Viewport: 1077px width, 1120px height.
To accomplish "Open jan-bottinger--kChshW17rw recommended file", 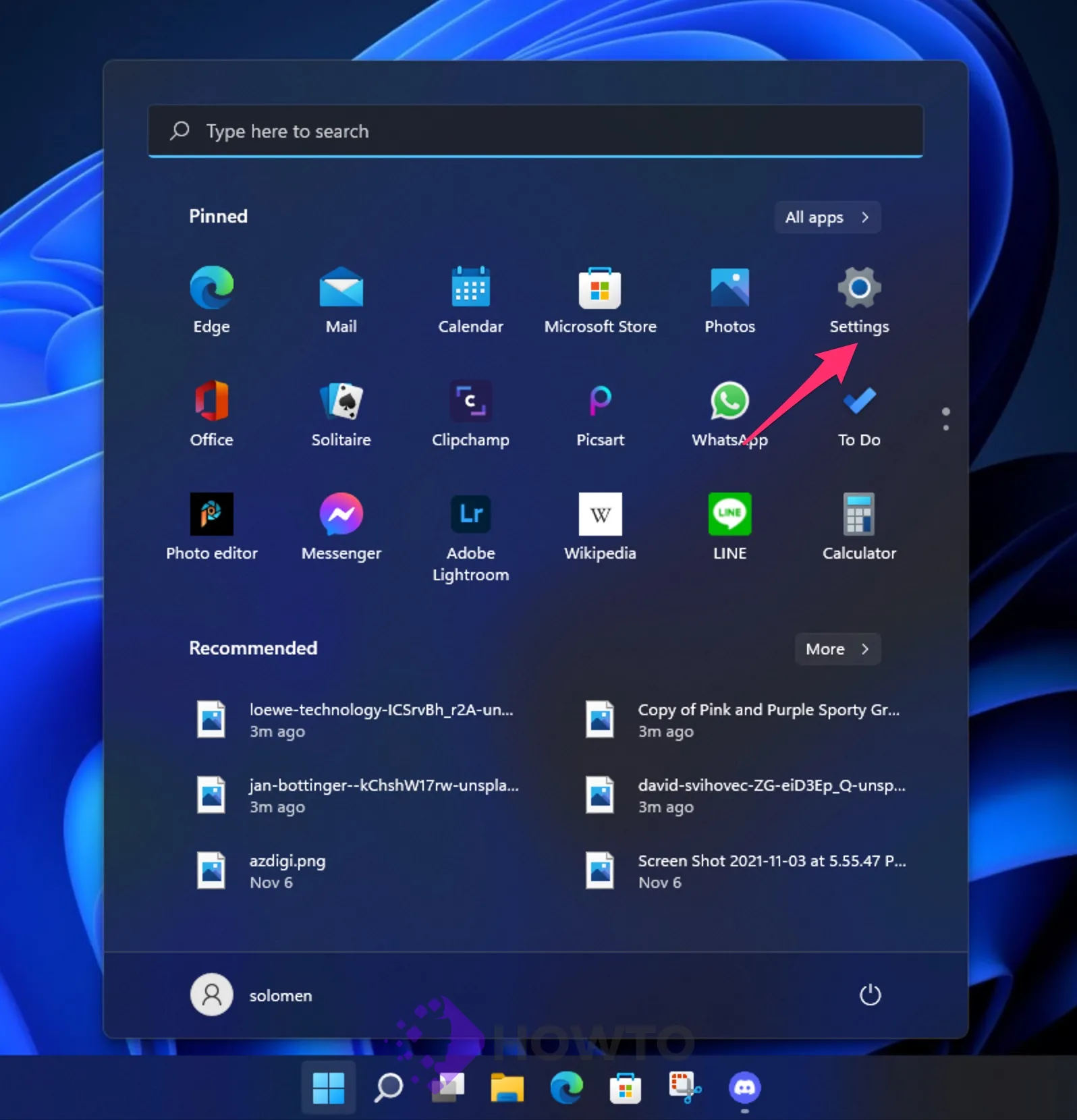I will point(358,795).
